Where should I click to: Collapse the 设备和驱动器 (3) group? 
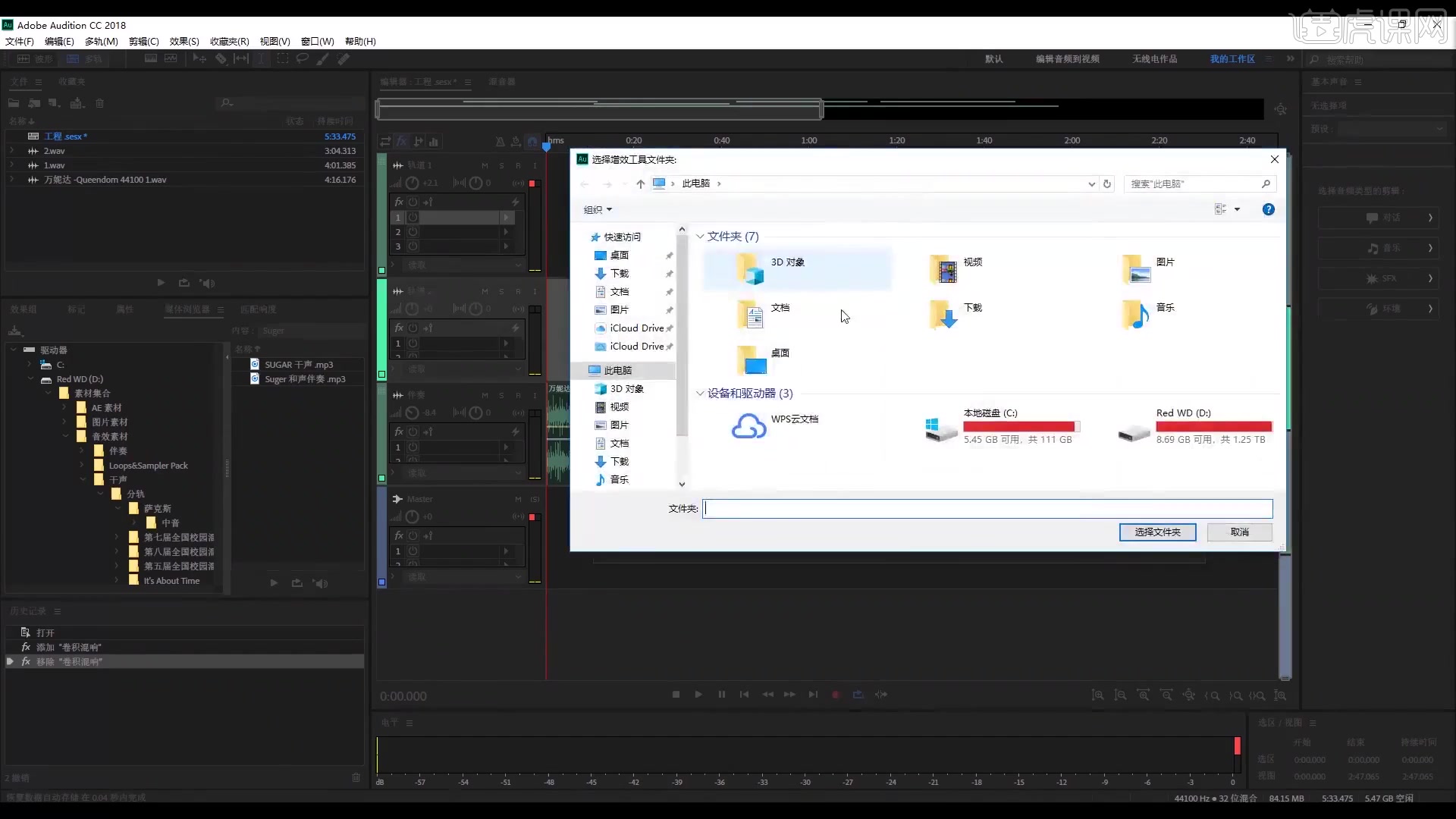click(x=700, y=394)
